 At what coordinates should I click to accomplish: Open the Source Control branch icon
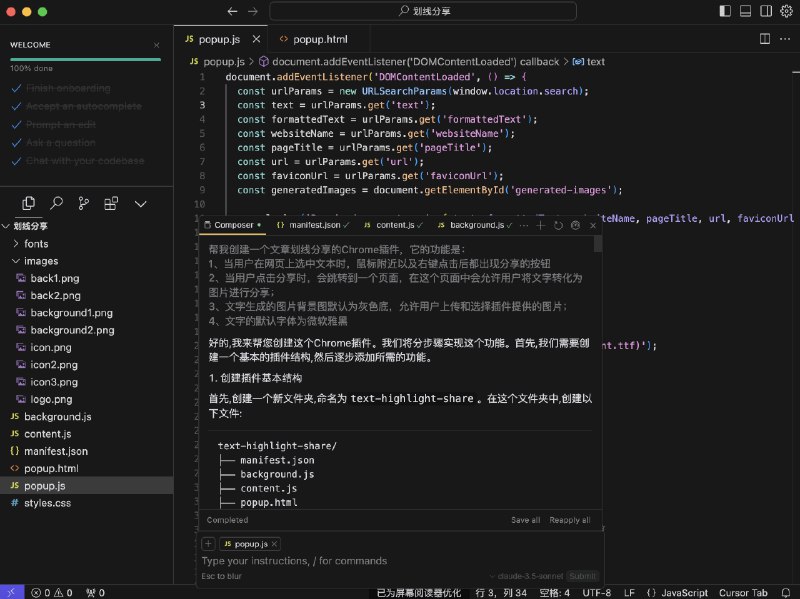coord(84,204)
